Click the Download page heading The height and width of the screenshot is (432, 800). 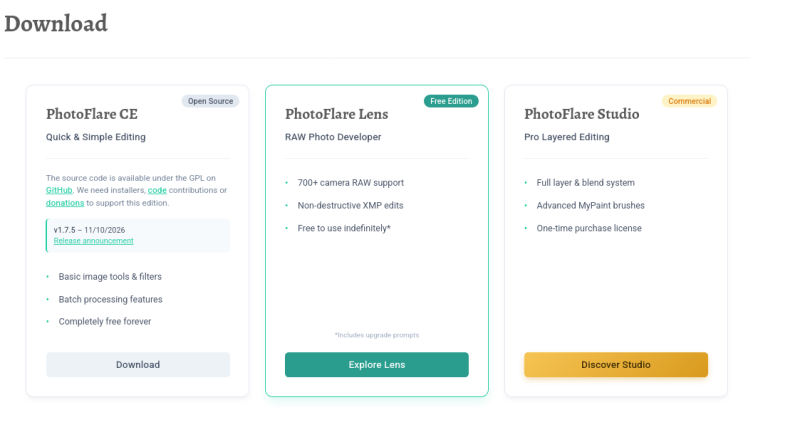click(56, 23)
